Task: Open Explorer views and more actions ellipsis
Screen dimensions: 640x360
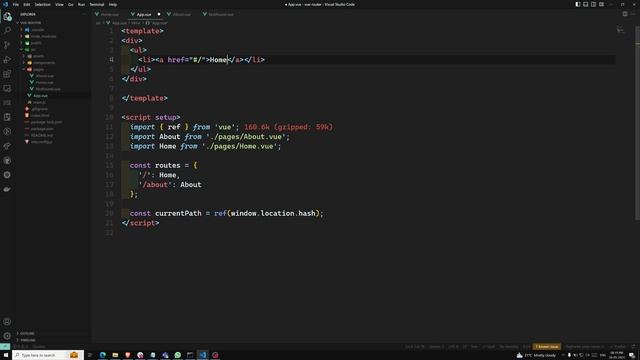Action: coord(84,14)
